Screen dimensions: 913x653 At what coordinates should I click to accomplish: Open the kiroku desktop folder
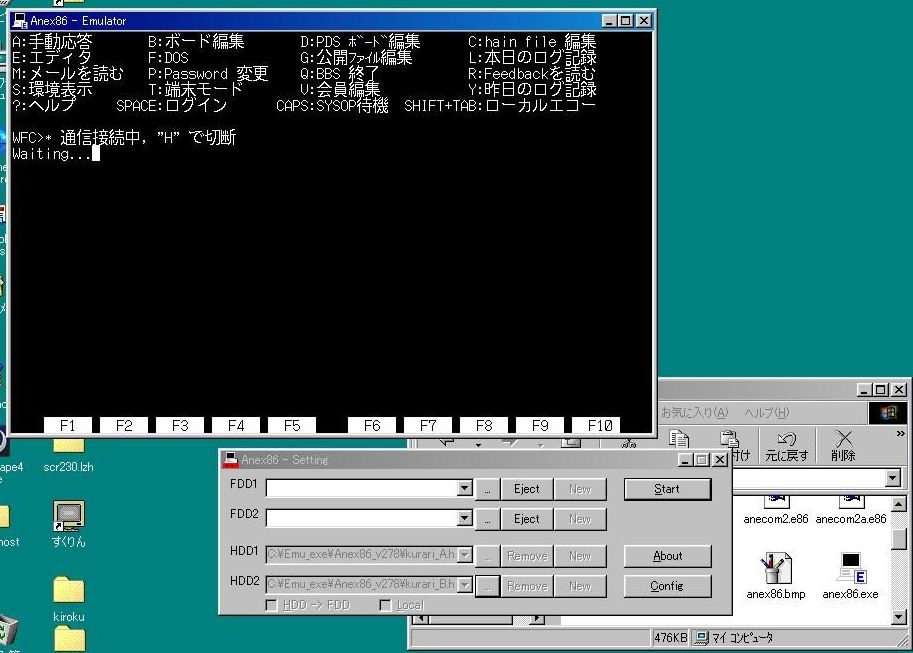click(x=69, y=598)
